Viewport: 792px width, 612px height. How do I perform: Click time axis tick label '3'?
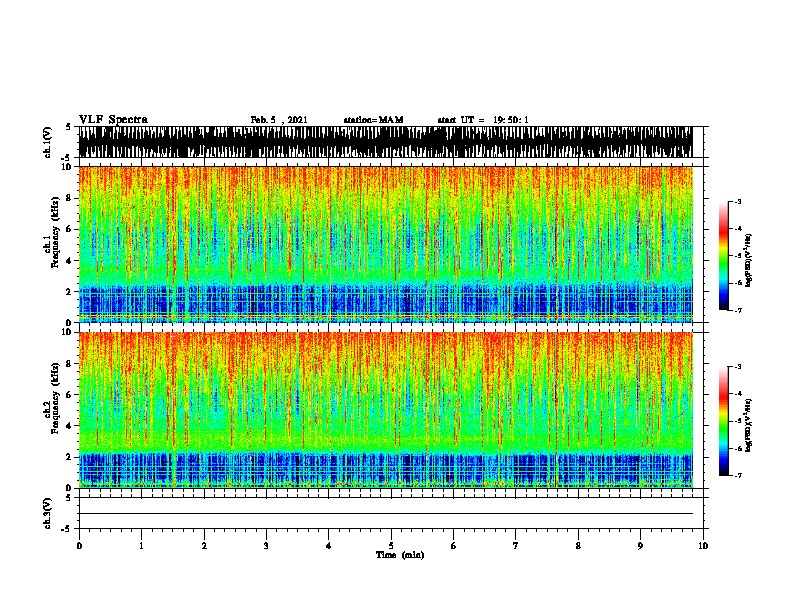click(266, 546)
